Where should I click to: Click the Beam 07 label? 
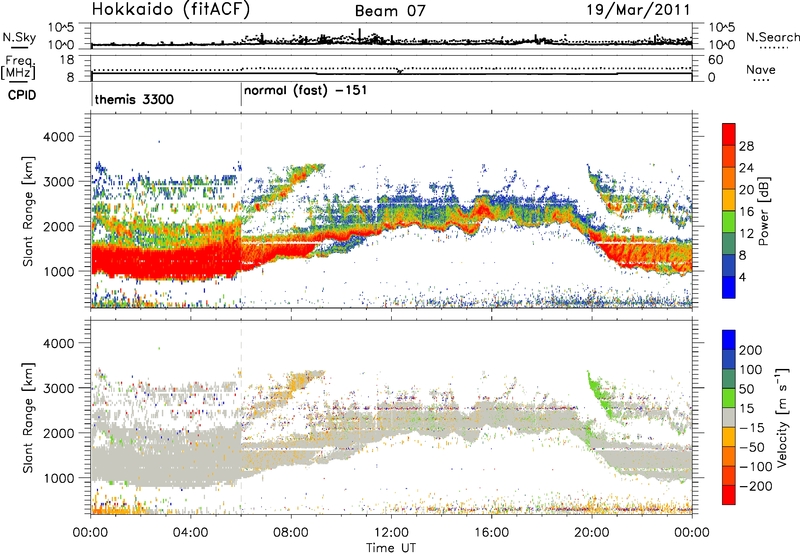[390, 11]
